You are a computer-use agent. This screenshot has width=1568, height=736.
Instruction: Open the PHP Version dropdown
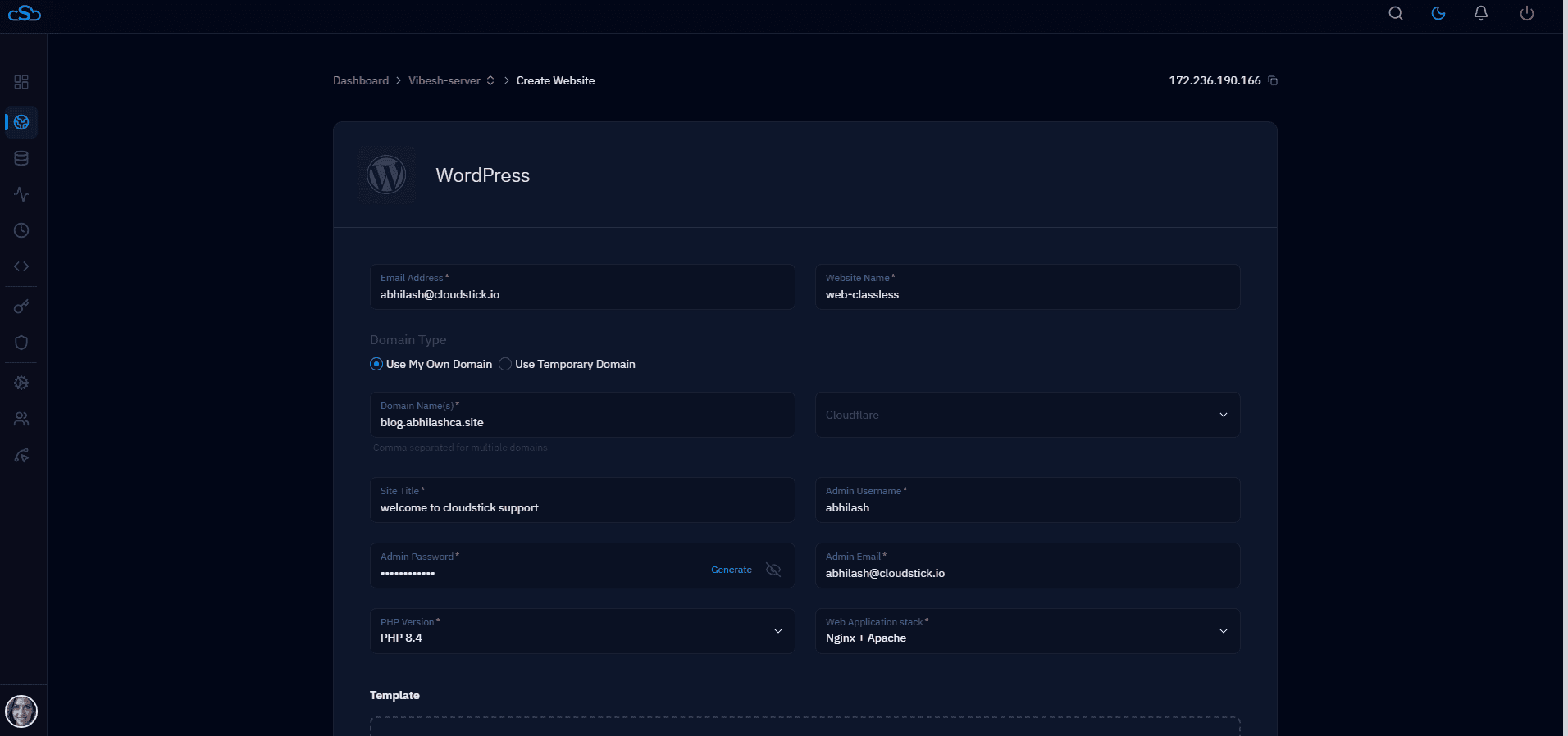(582, 631)
